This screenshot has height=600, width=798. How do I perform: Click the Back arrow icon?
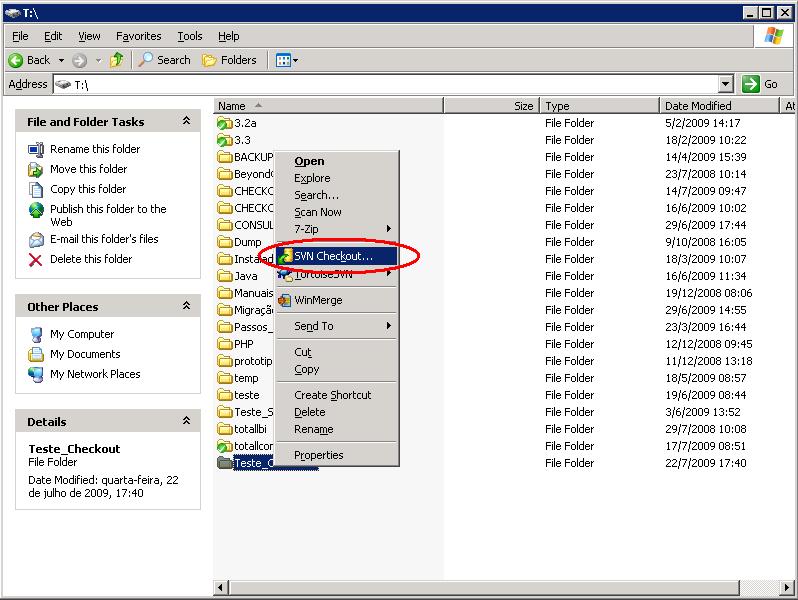tap(16, 61)
